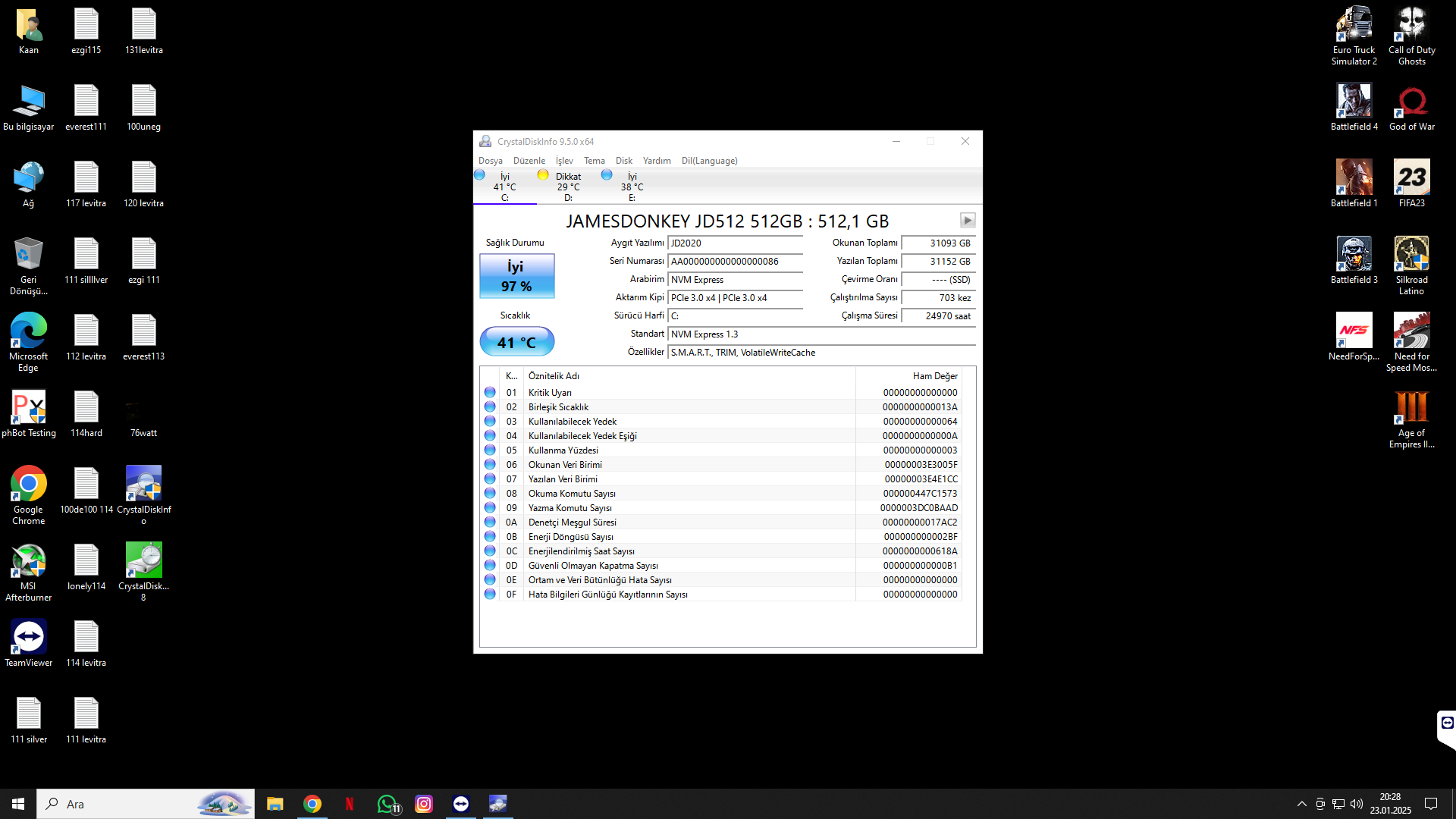1456x819 pixels.
Task: Select the CrystalDiskInfo desktop shortcut
Action: point(143,496)
